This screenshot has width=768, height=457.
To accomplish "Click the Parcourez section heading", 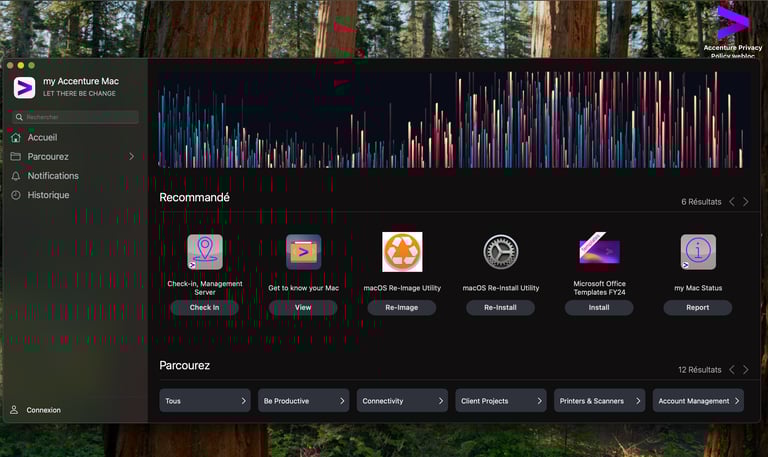I will click(185, 365).
